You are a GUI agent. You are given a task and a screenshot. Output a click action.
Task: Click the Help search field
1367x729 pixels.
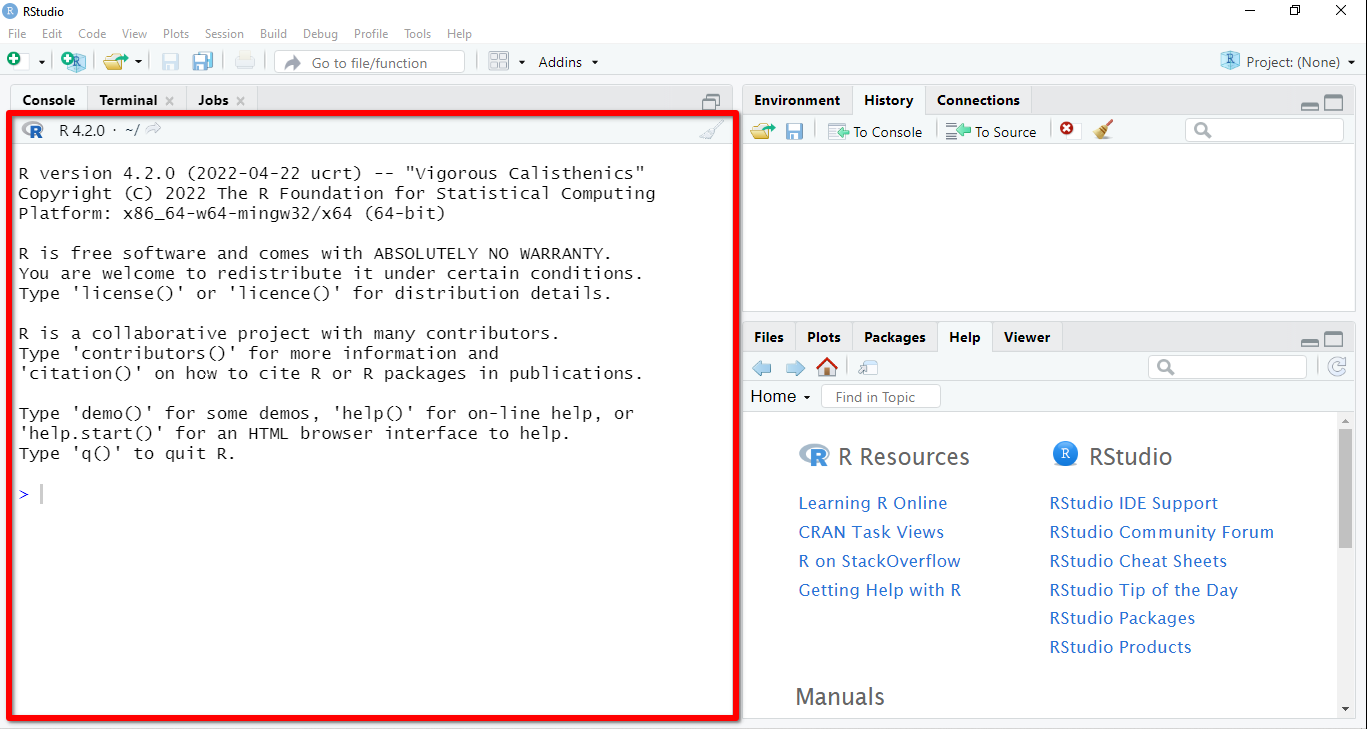point(1227,367)
